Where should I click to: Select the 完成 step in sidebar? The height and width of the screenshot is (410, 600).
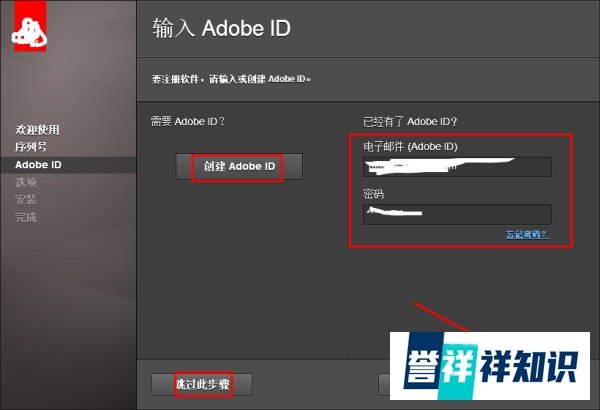tap(26, 217)
